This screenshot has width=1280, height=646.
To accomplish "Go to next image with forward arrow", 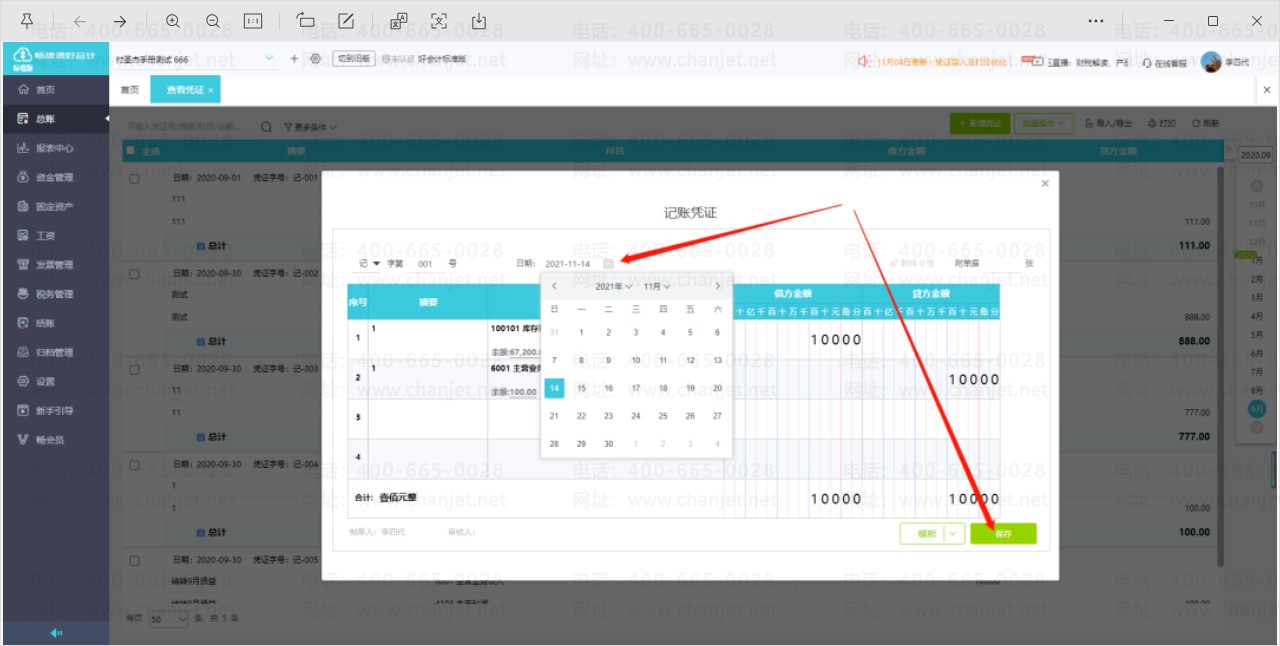I will (x=120, y=20).
